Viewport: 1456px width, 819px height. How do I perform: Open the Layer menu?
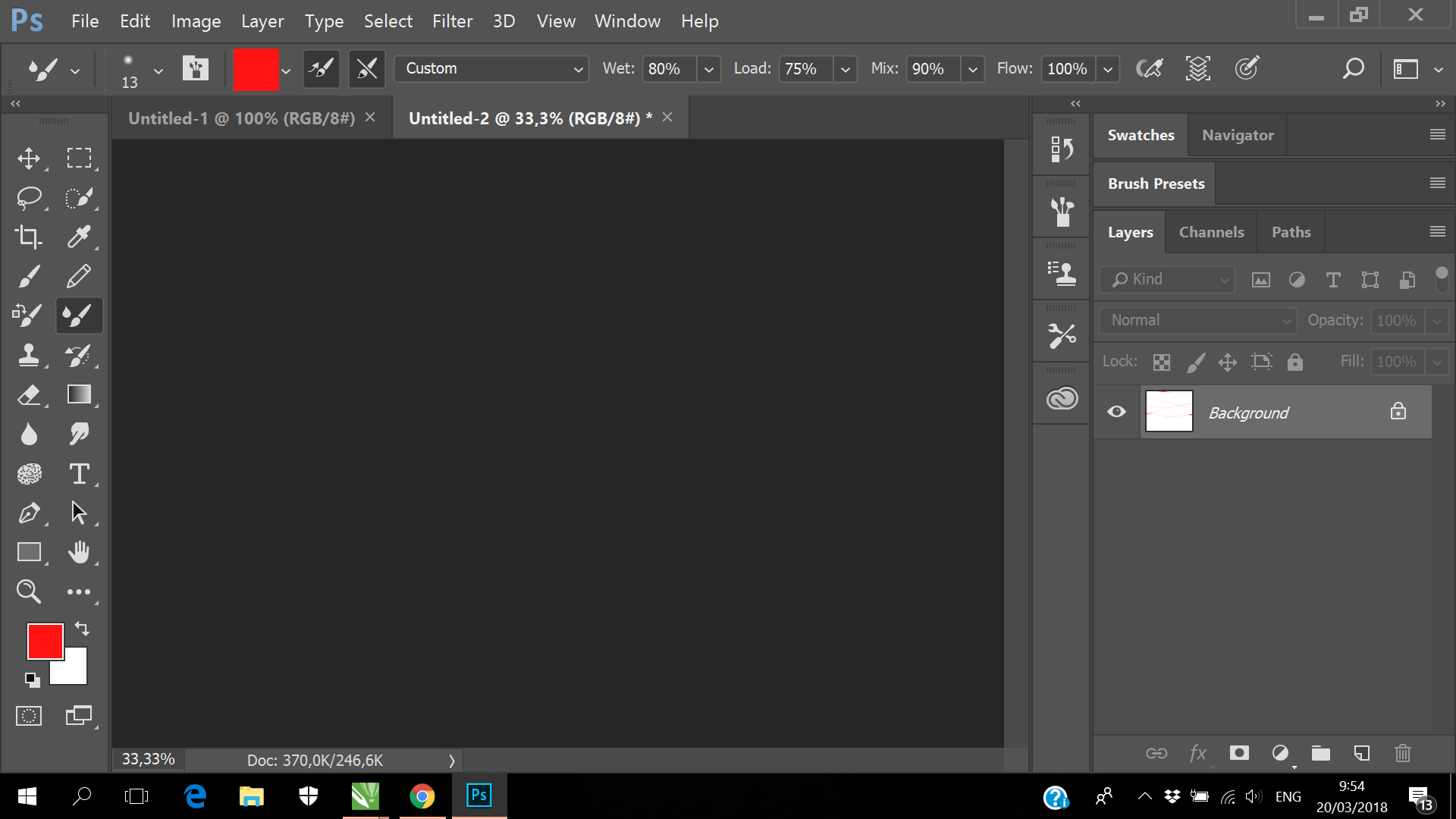click(x=261, y=20)
